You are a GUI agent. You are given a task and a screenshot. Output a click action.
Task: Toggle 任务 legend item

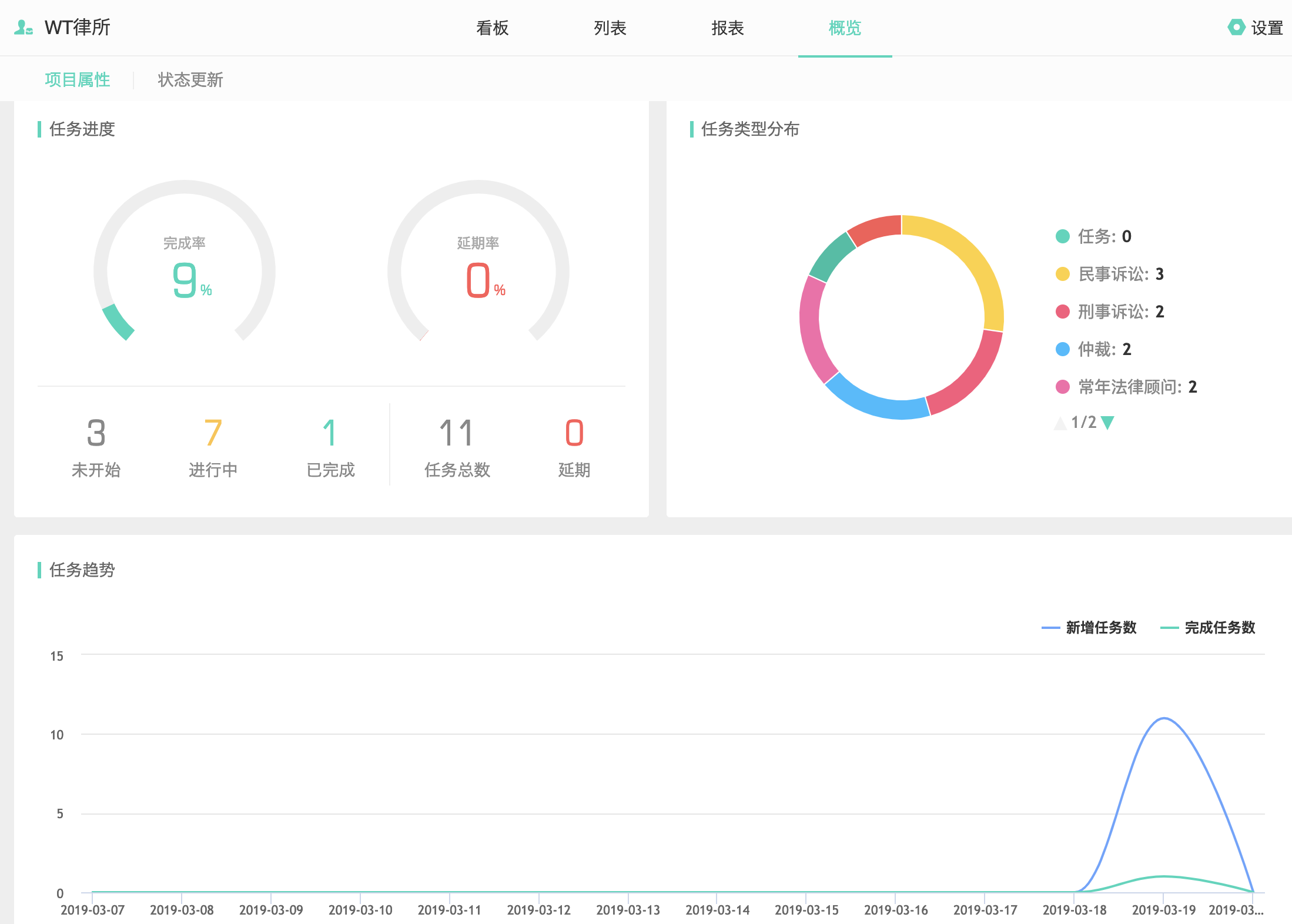coord(1093,236)
